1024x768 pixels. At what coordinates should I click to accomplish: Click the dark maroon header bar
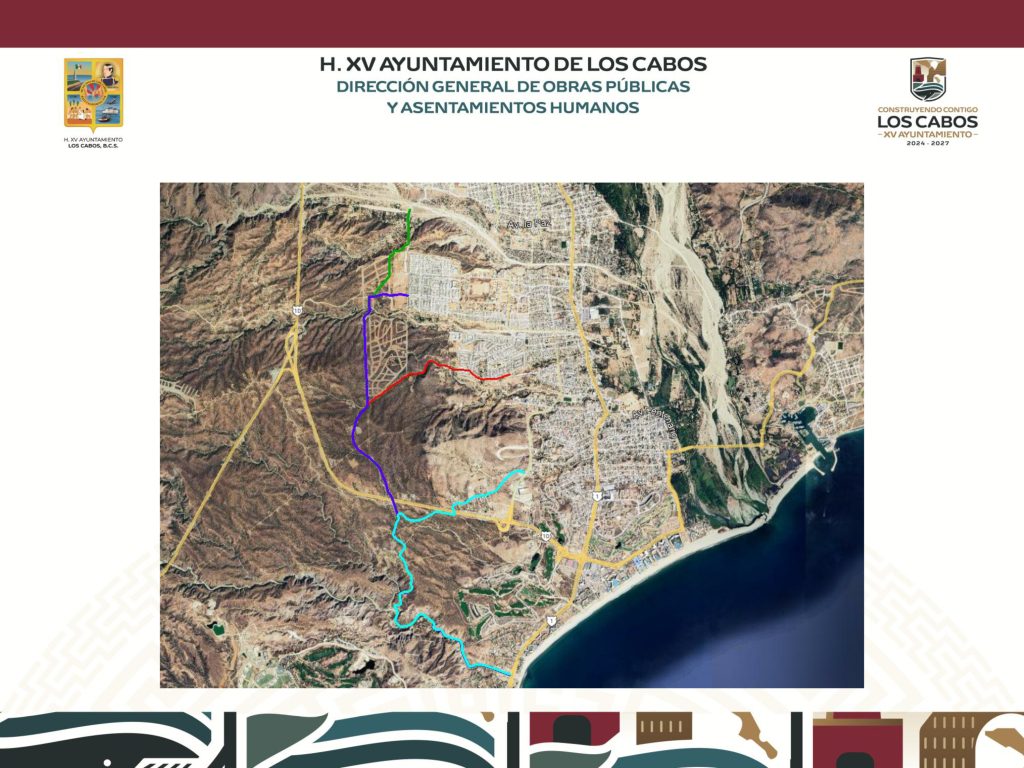point(512,23)
